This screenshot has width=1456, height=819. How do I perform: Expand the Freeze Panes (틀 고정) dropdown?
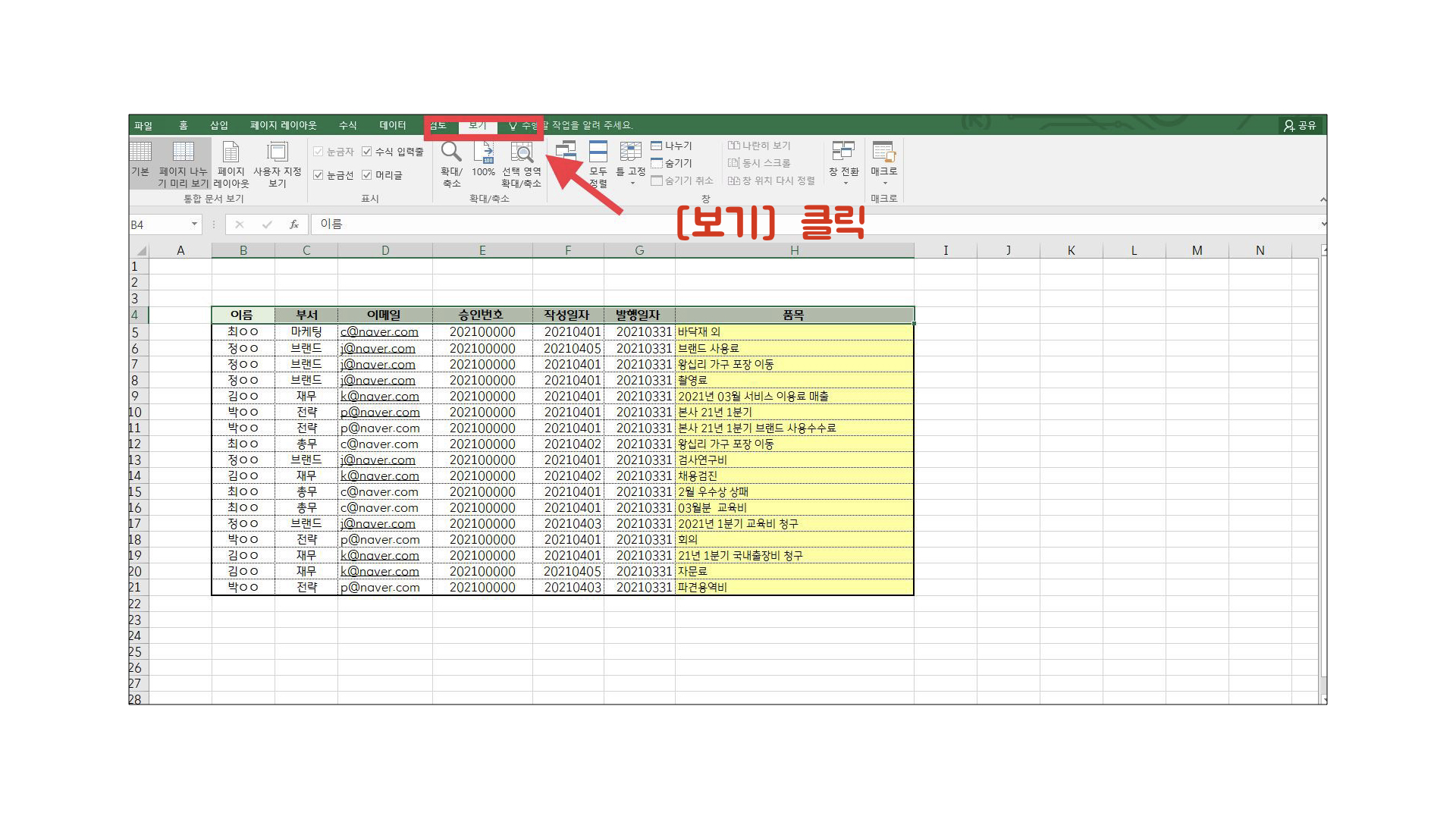[631, 183]
